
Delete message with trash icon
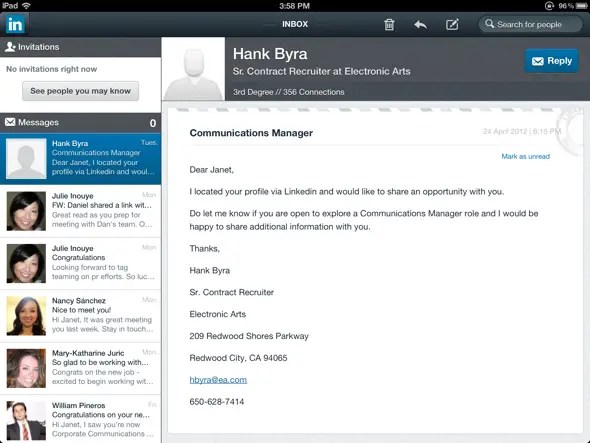(389, 24)
